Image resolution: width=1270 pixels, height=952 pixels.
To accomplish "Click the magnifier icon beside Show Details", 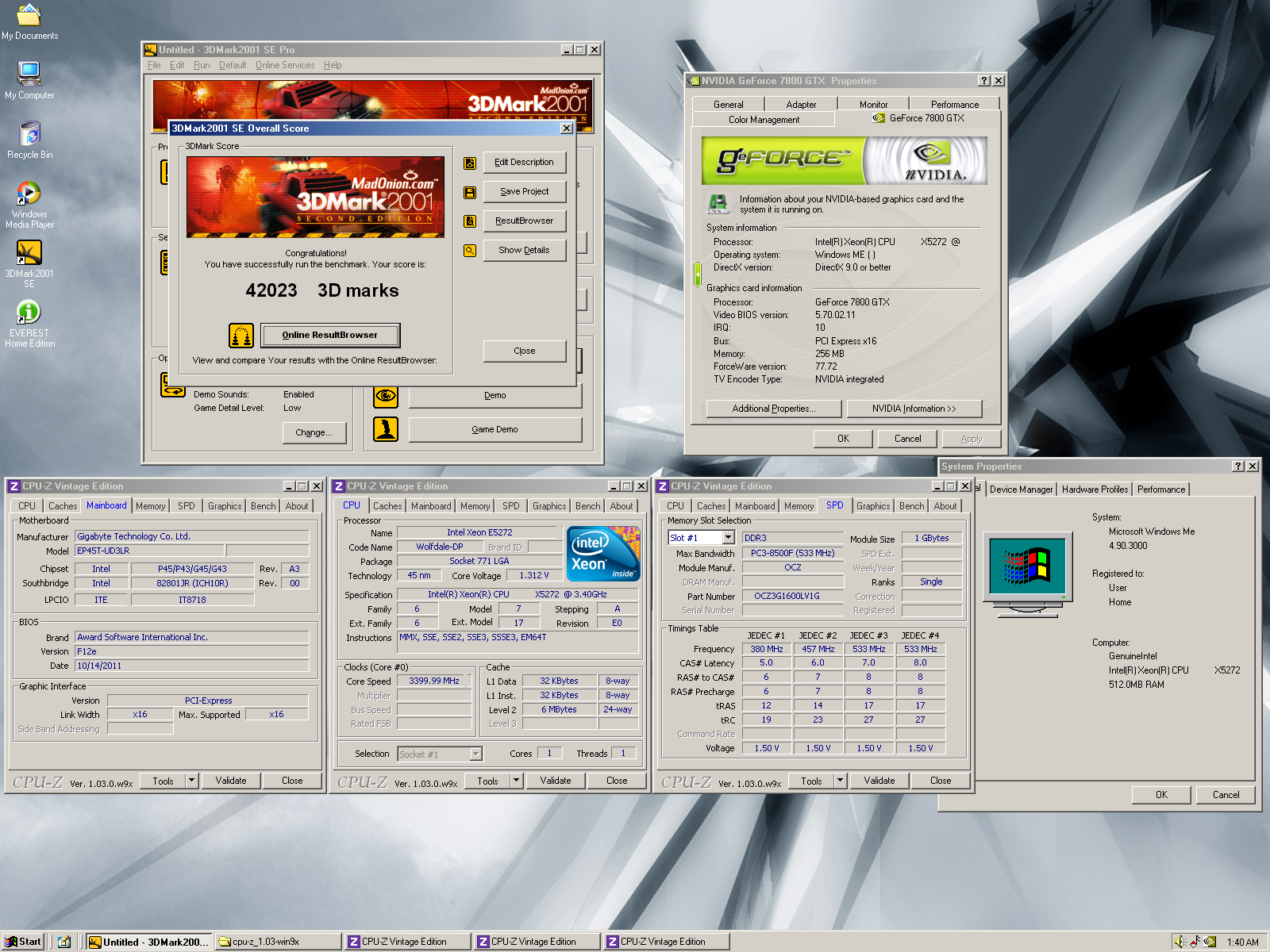I will pyautogui.click(x=470, y=251).
